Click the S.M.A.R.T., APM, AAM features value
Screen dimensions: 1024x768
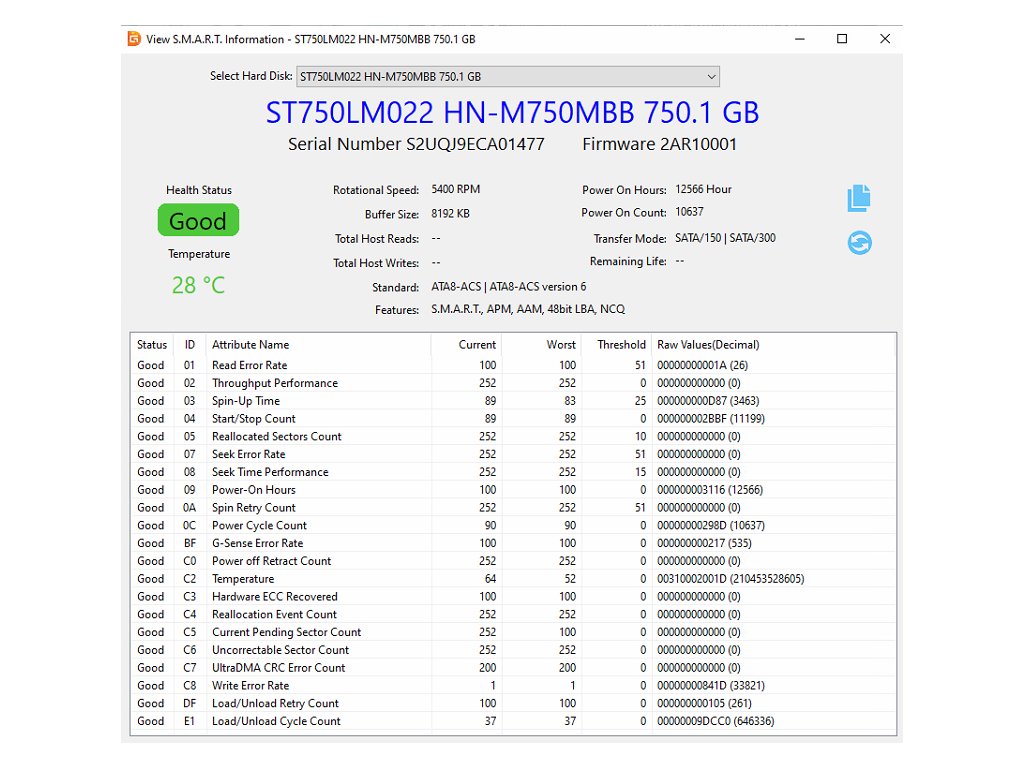[x=528, y=309]
